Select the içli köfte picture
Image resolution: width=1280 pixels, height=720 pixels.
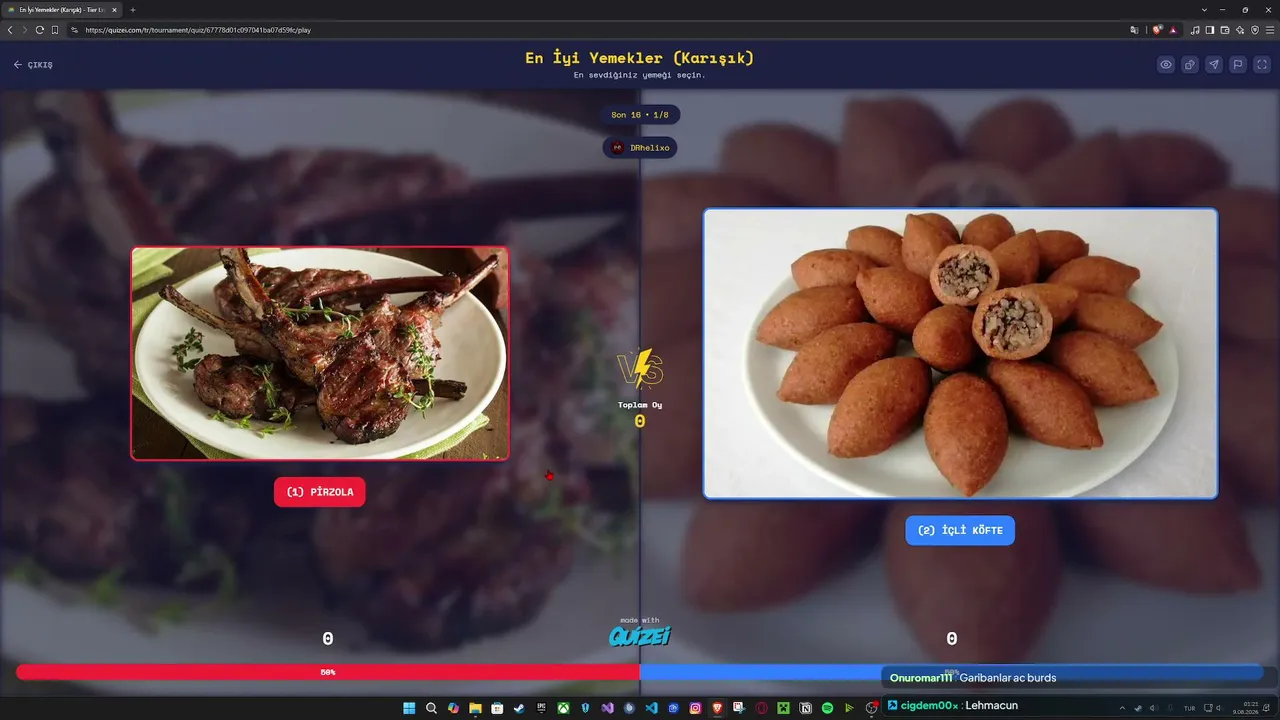960,353
